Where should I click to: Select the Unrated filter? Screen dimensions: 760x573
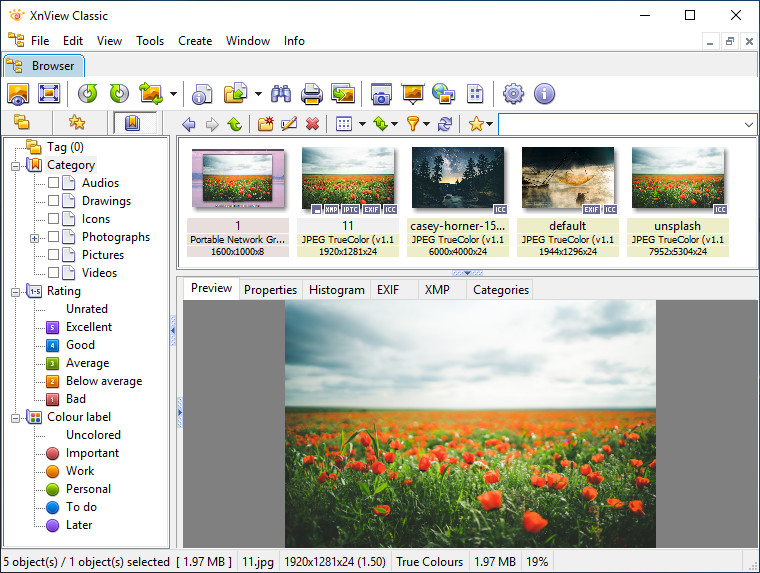(x=87, y=309)
